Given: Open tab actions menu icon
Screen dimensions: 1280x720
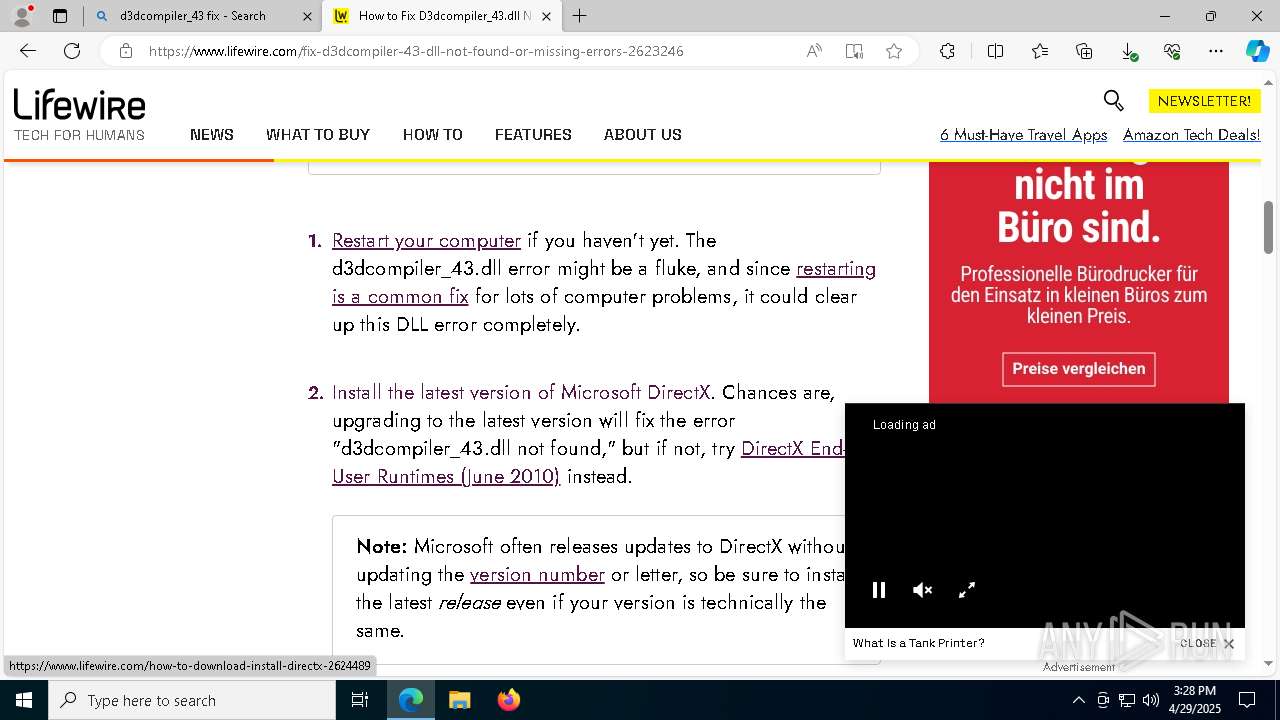Looking at the screenshot, I should coord(60,16).
